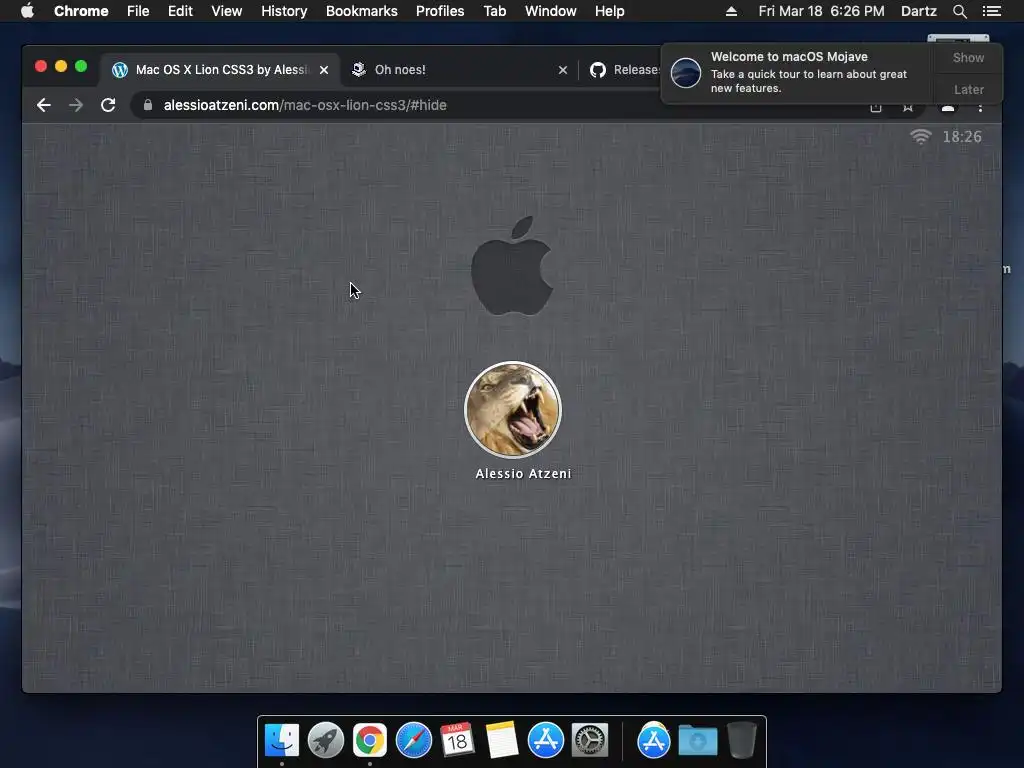Open the Trash in the Dock
1024x768 pixels.
[741, 740]
